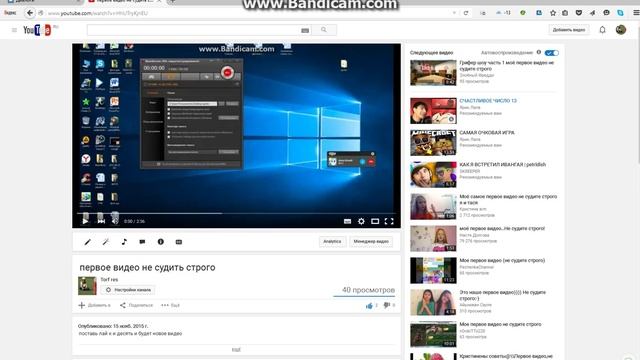Click the Опубликовано: 15 нояб. 2015 г. text
The width and height of the screenshot is (640, 360).
(113, 326)
